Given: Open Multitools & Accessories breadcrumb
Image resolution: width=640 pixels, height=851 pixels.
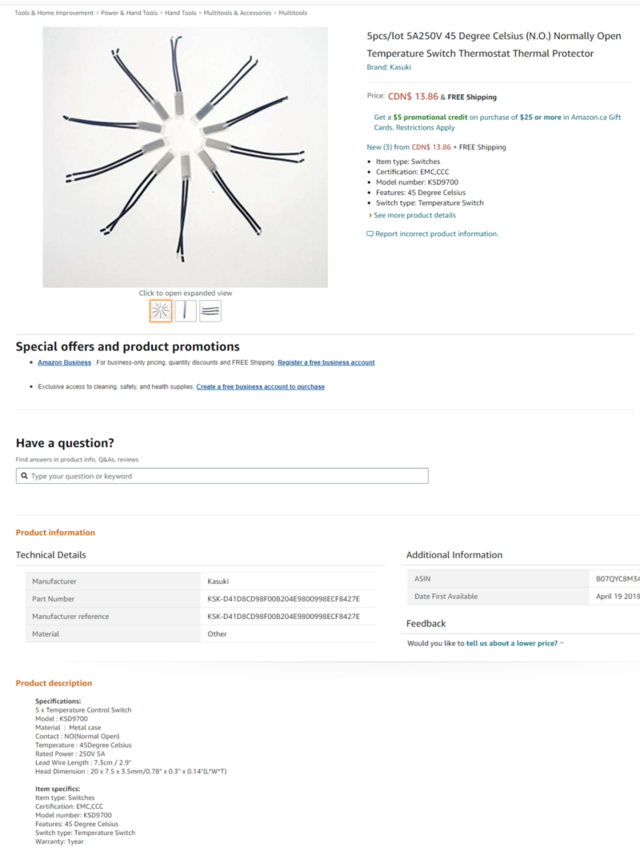Looking at the screenshot, I should [237, 13].
